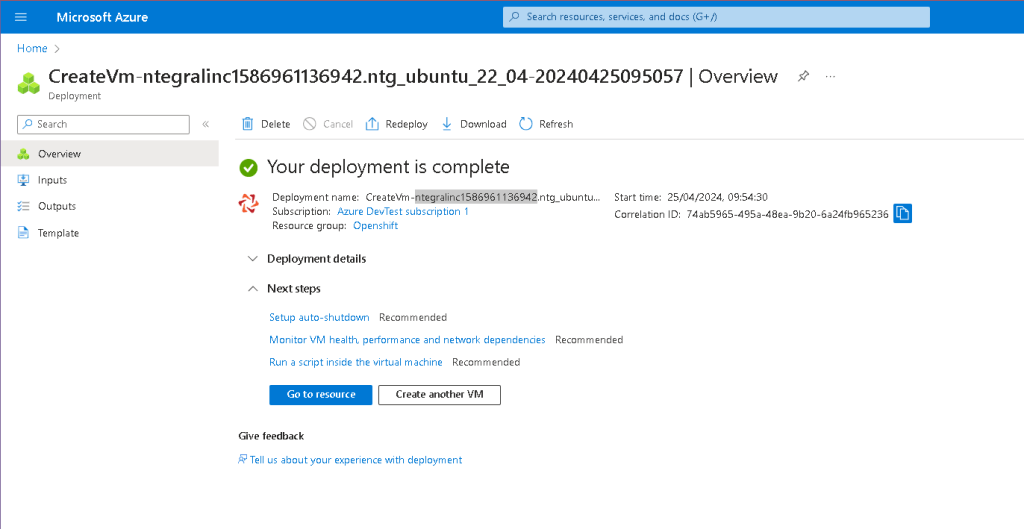Delete the deployment from toolbar
1024x529 pixels.
tap(266, 124)
